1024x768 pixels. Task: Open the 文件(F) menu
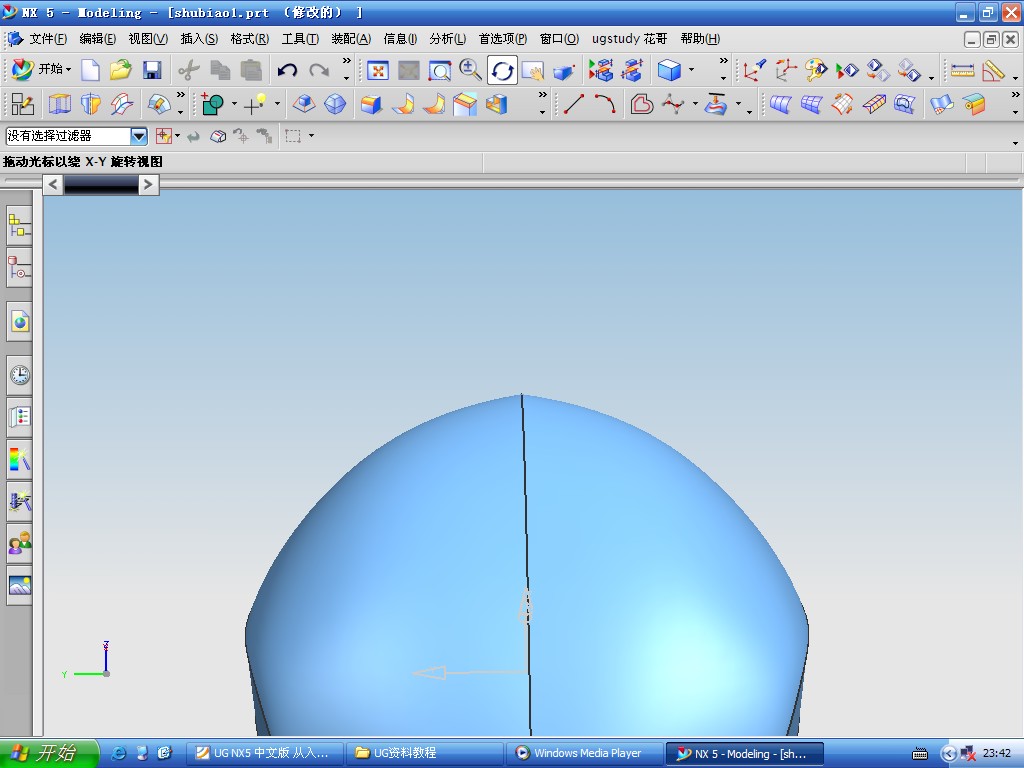(x=48, y=39)
